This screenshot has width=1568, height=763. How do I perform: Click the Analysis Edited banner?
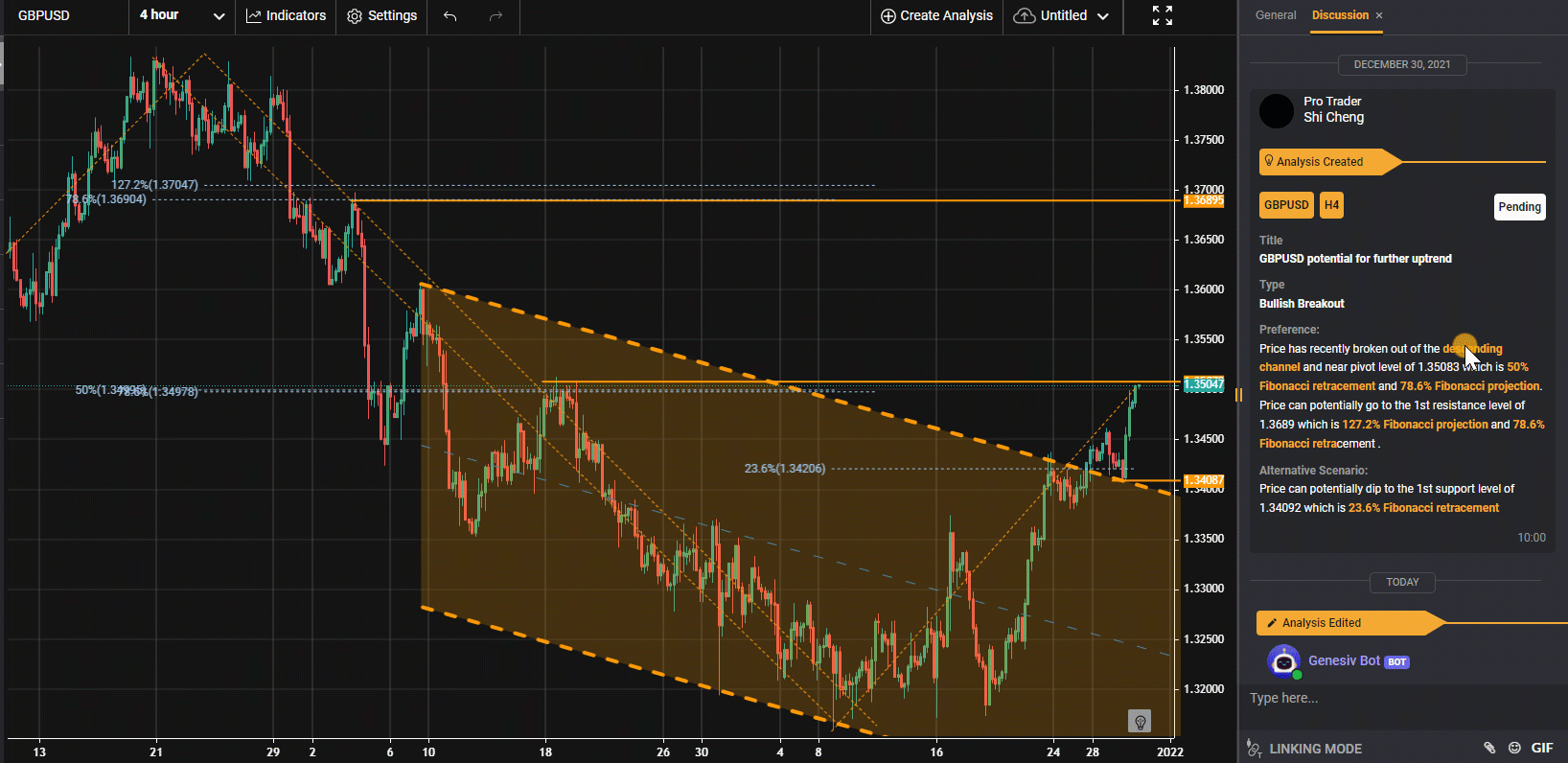[1349, 623]
